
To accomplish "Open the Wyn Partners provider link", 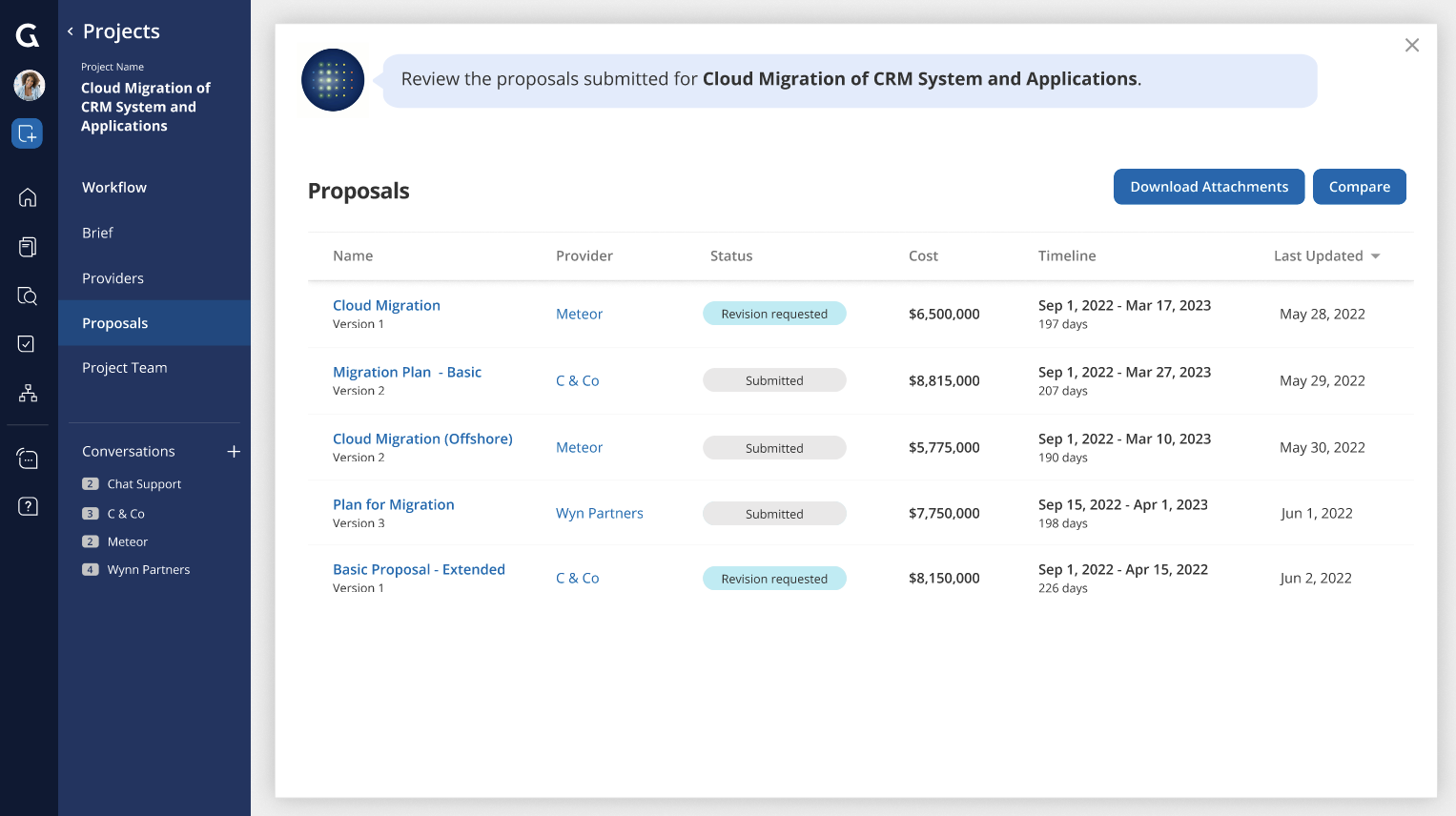I will [x=599, y=513].
